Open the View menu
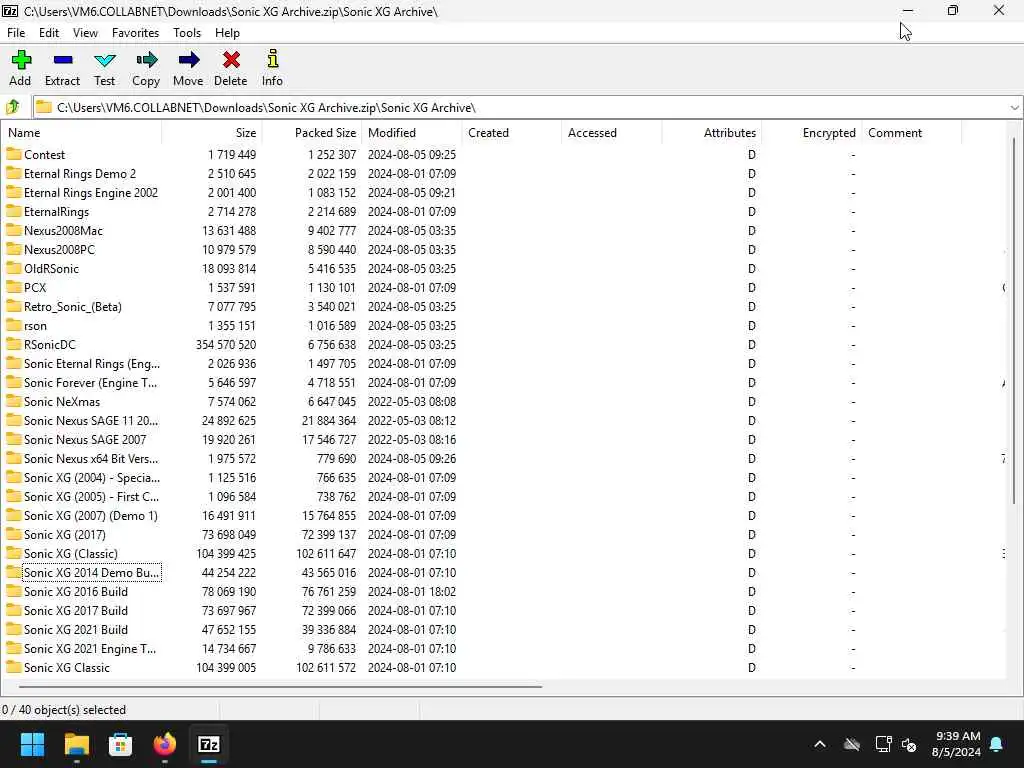Screen dimensions: 1024x768 point(85,33)
